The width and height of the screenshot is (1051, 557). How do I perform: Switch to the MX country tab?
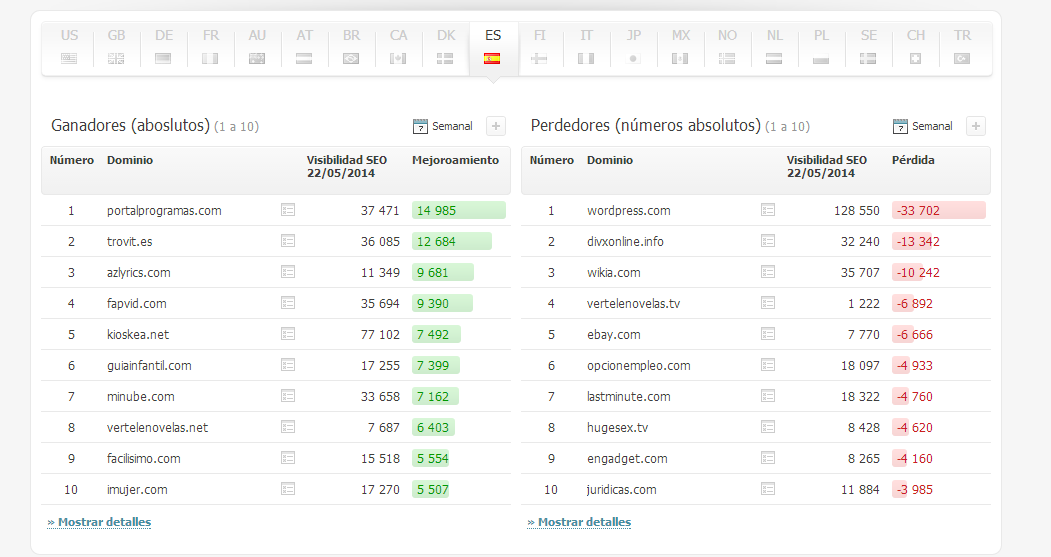coord(680,46)
